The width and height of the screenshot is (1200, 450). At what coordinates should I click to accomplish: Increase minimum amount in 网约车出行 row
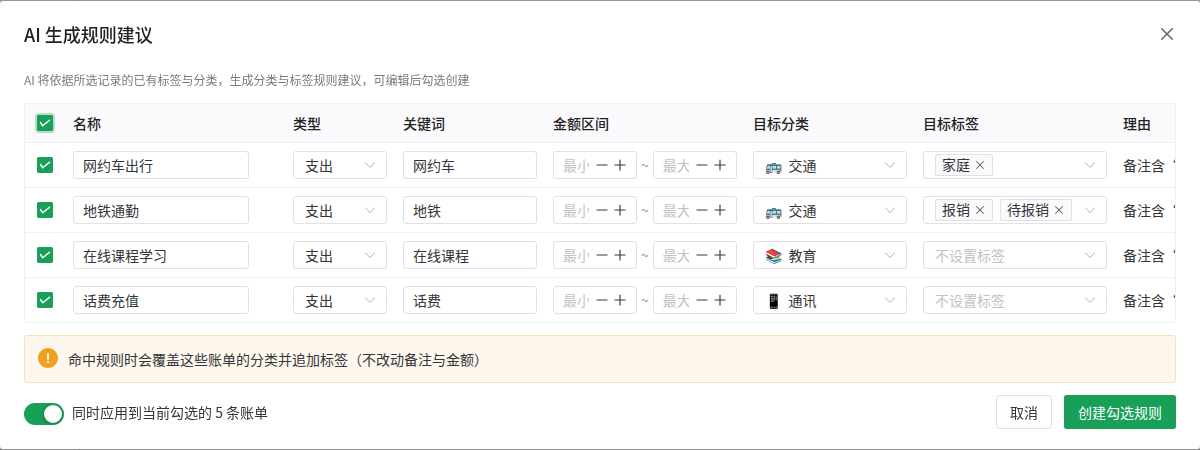tap(620, 165)
